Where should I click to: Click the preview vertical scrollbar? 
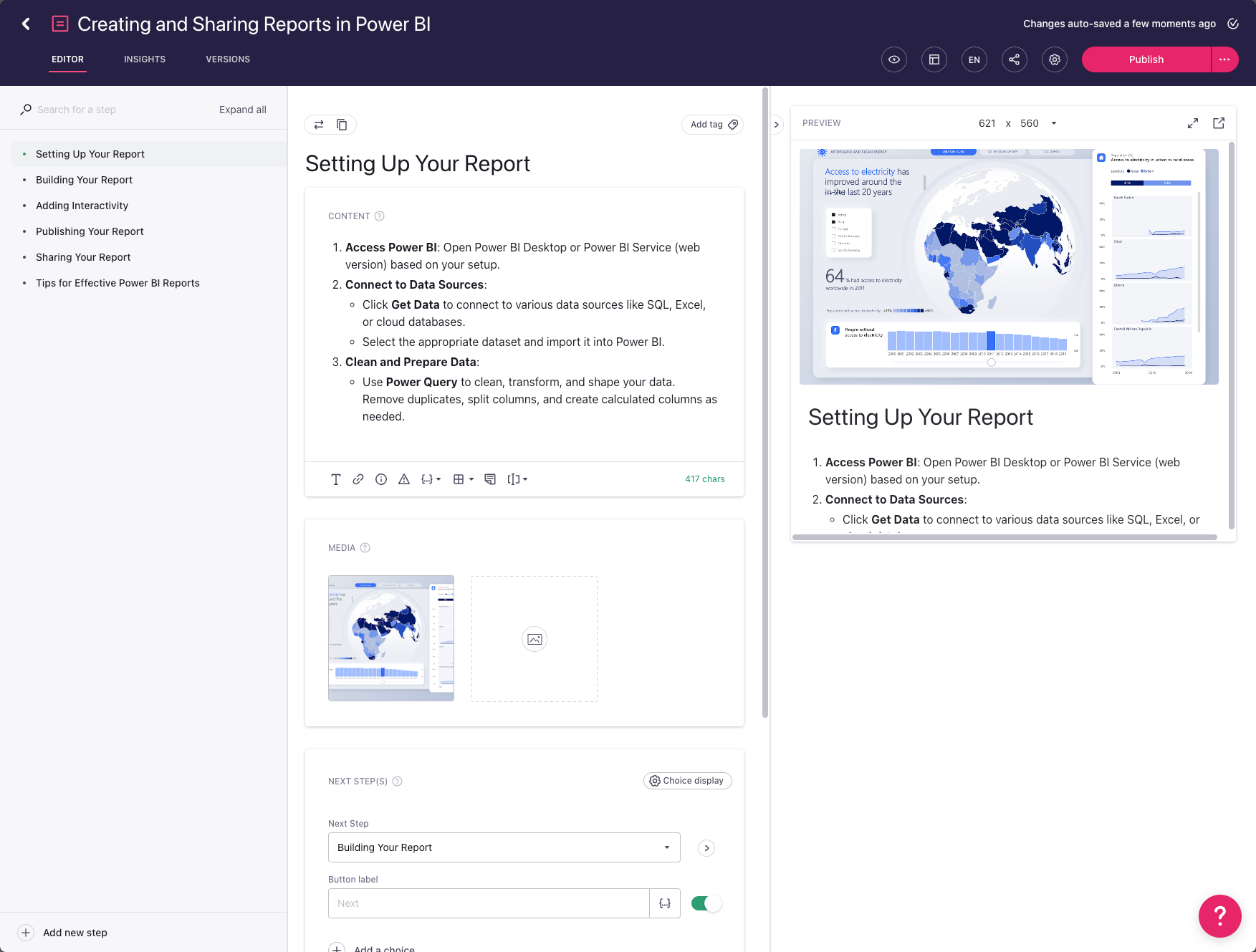(1232, 335)
